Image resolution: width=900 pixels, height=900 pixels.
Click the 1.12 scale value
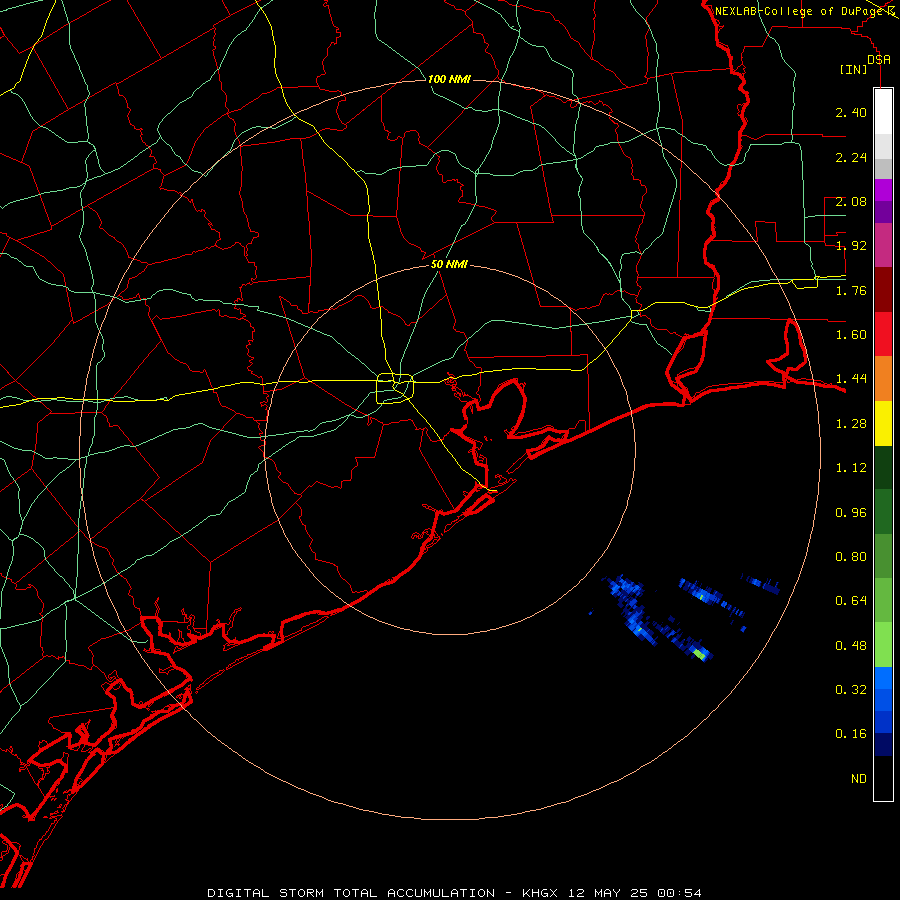point(851,468)
